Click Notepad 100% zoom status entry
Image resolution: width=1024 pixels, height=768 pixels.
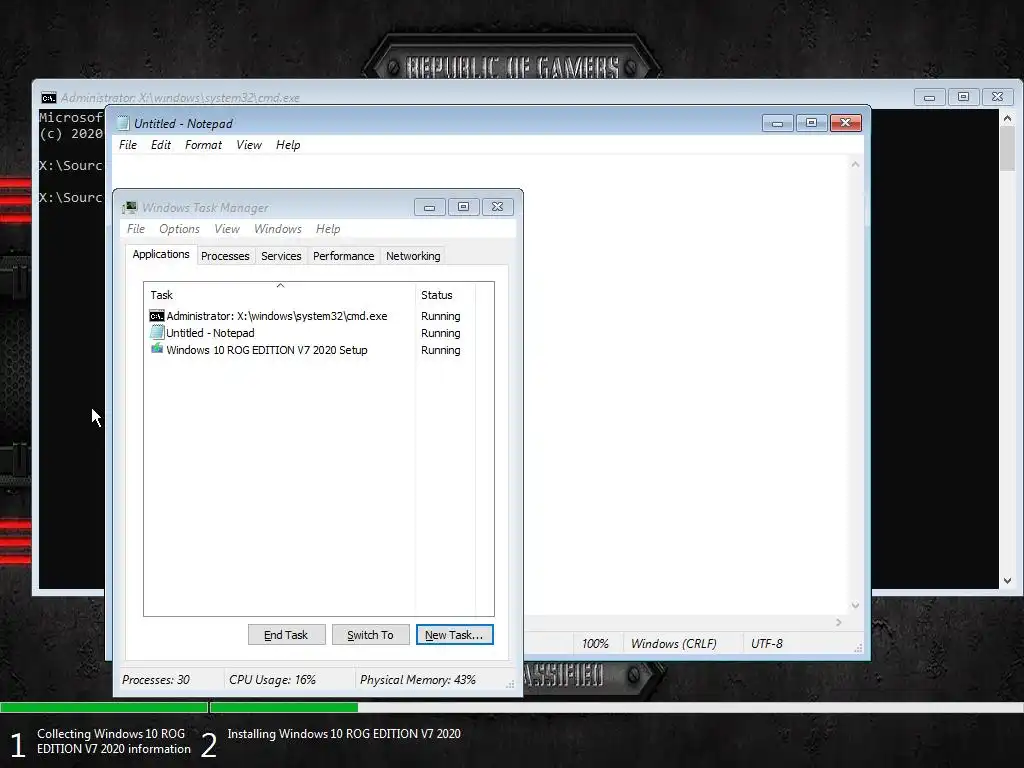[x=595, y=644]
